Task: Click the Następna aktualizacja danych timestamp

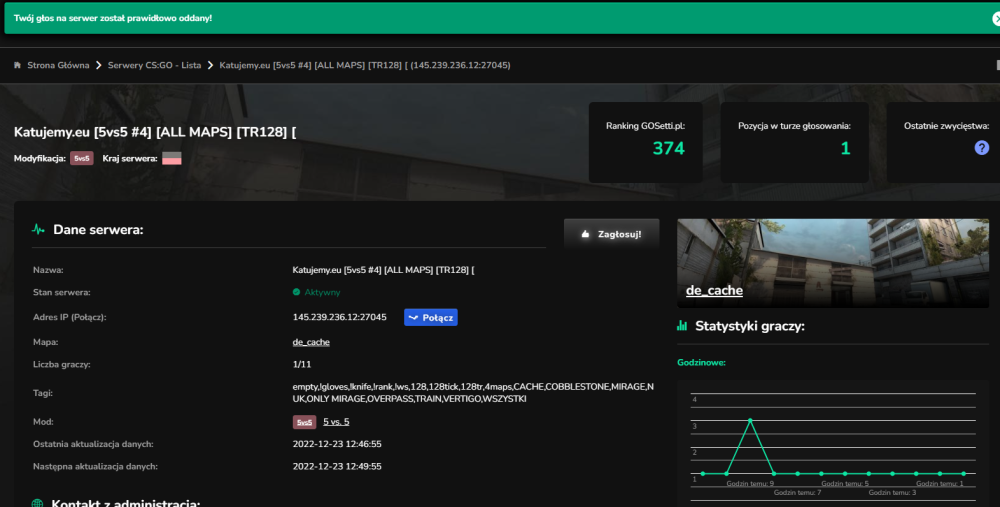Action: point(337,466)
